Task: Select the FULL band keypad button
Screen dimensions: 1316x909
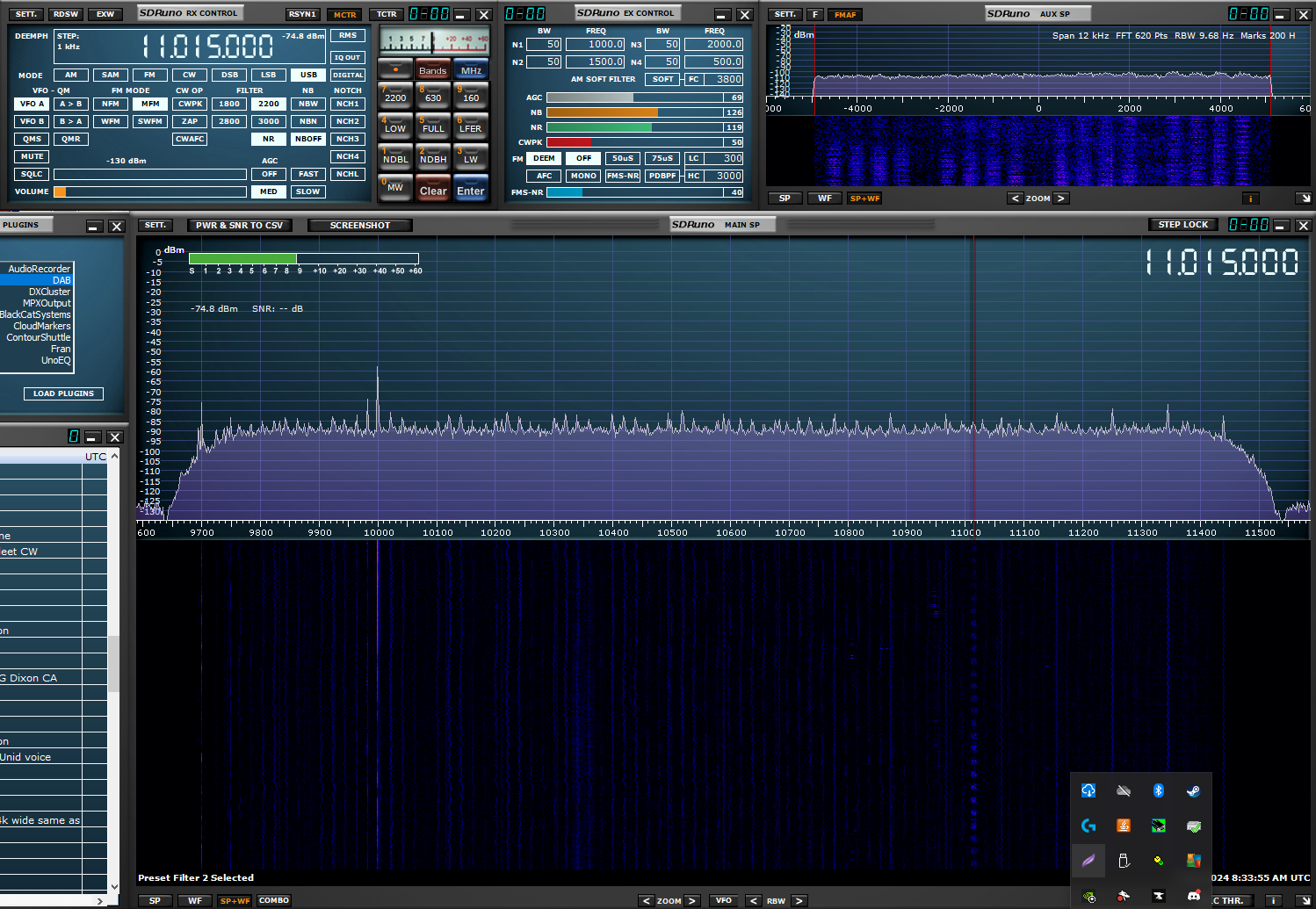Action: [433, 126]
